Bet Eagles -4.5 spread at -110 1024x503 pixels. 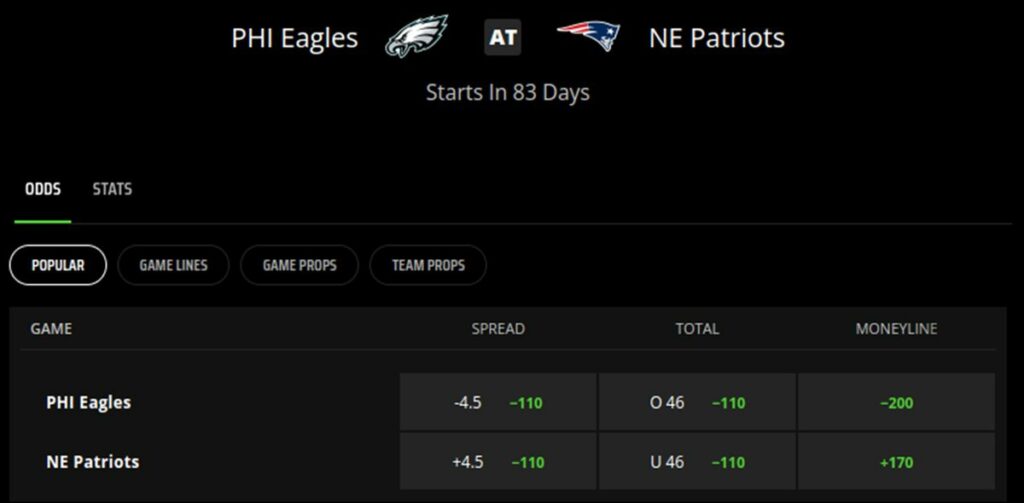pyautogui.click(x=498, y=403)
